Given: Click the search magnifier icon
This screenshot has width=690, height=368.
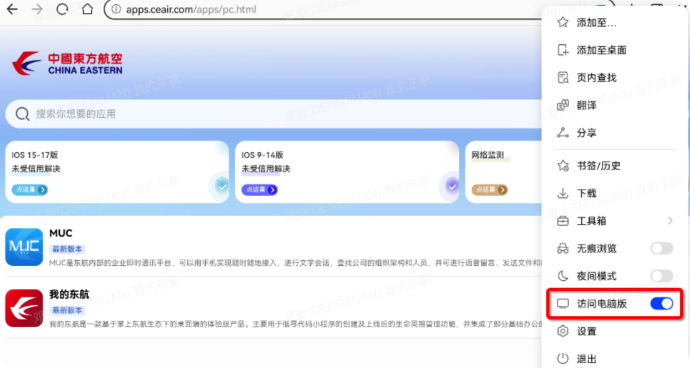Looking at the screenshot, I should tap(22, 114).
